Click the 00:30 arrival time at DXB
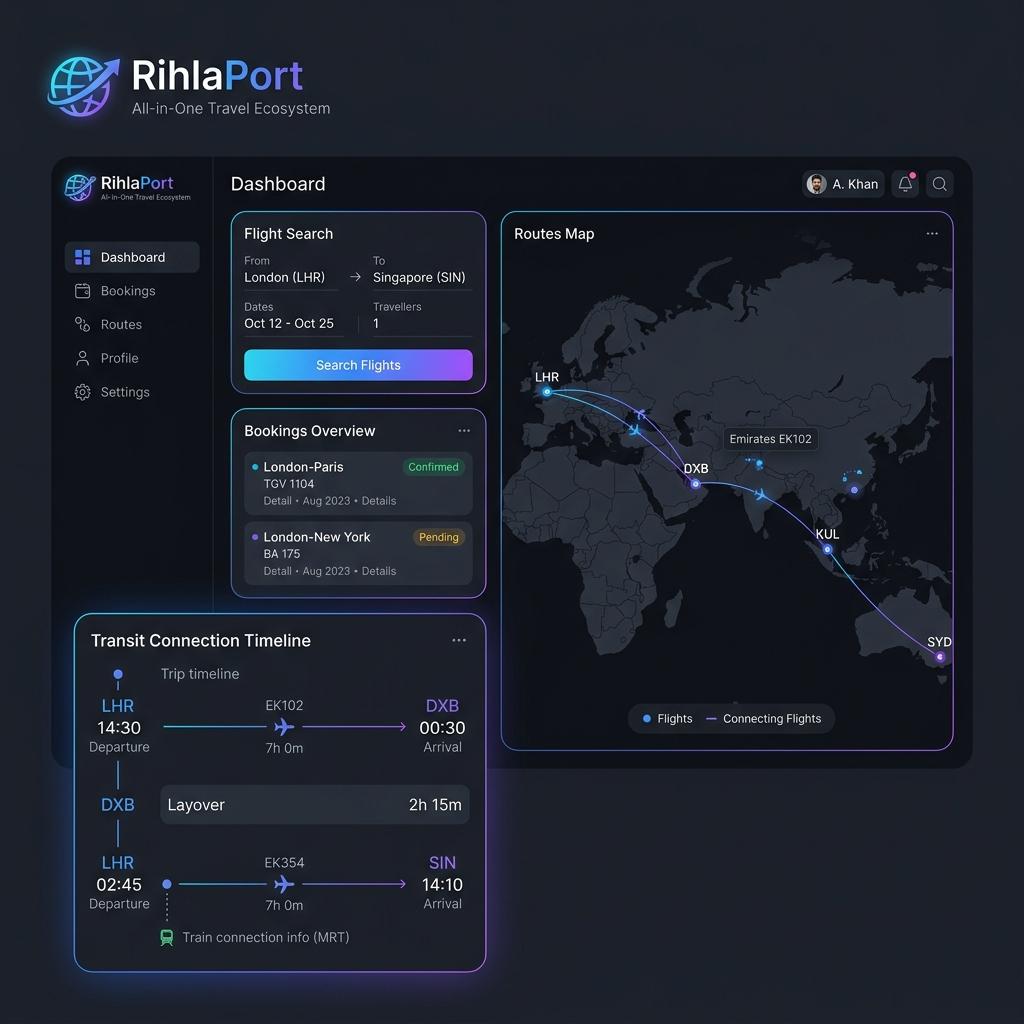The height and width of the screenshot is (1024, 1024). point(442,728)
